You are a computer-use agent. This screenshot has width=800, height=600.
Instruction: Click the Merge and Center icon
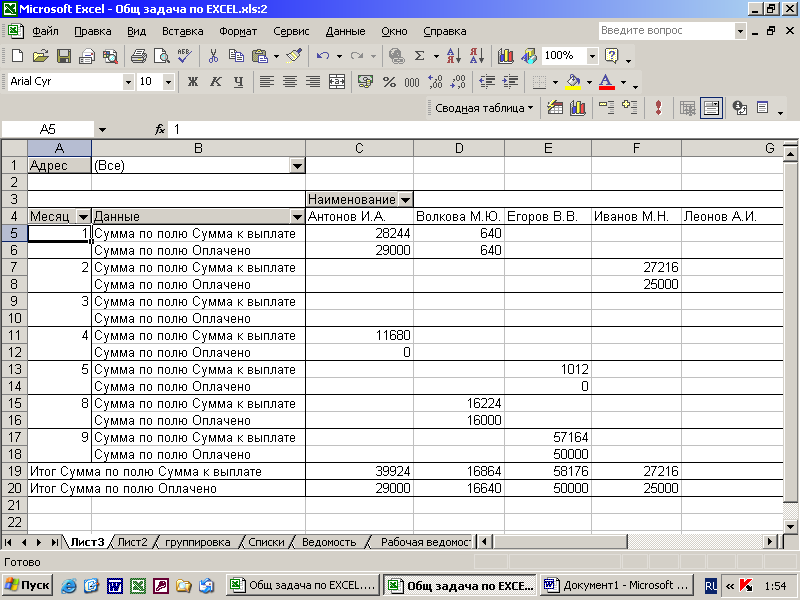pyautogui.click(x=337, y=81)
